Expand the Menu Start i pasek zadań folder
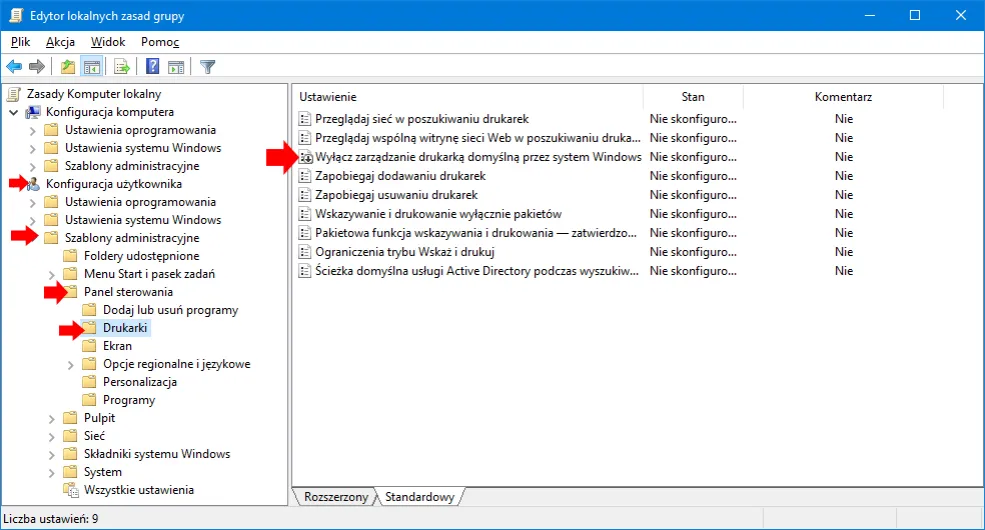The height and width of the screenshot is (530, 985). (x=51, y=274)
